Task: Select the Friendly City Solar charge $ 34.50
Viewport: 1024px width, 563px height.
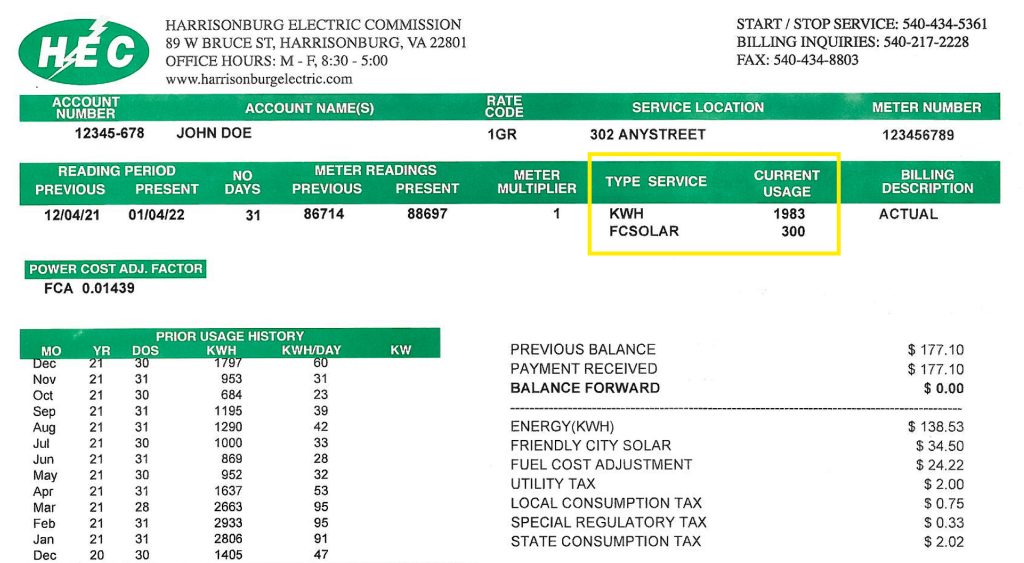Action: [939, 446]
